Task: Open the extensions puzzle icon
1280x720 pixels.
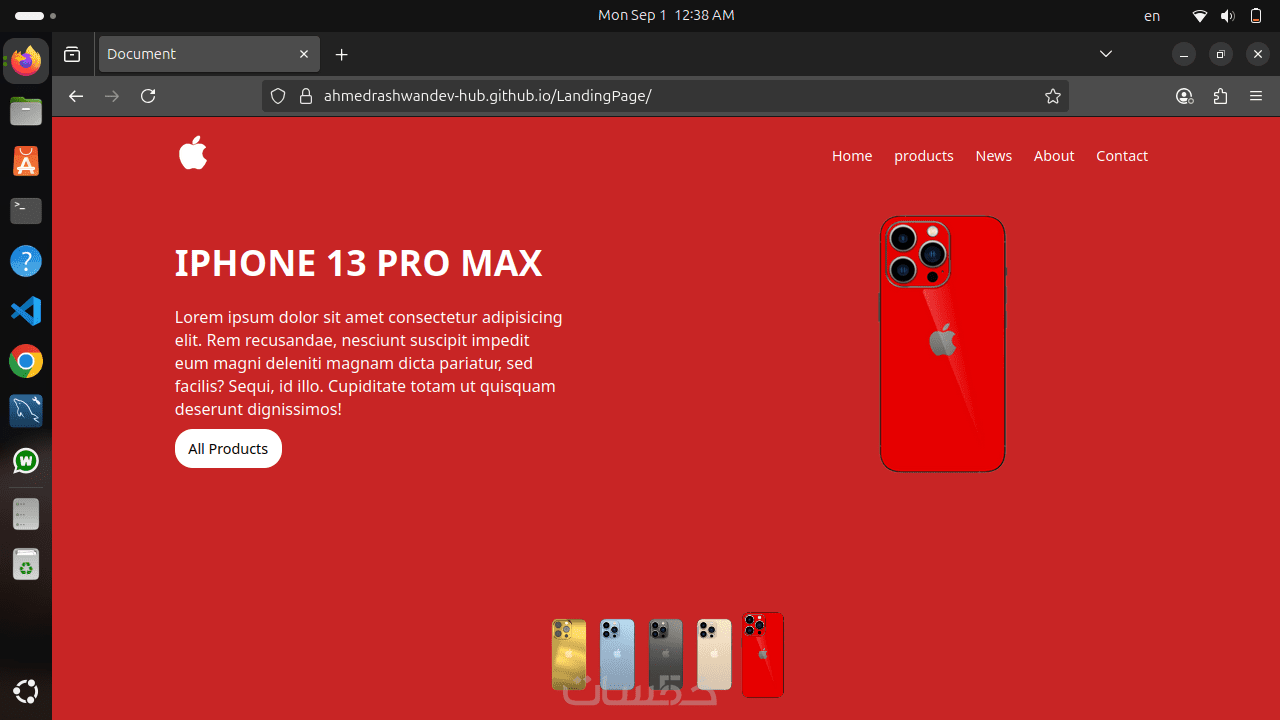Action: [x=1220, y=96]
